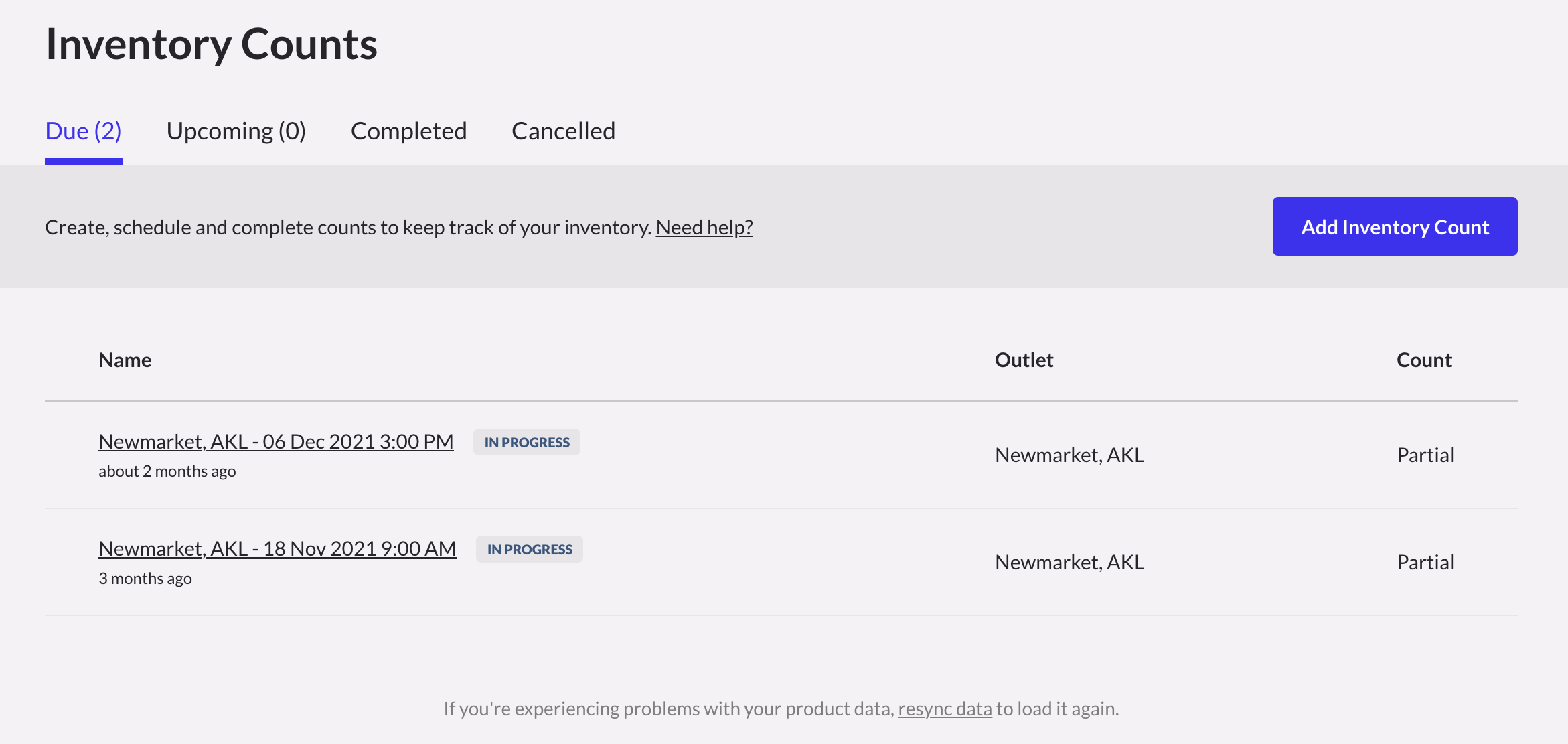Click the Add Inventory Count button
This screenshot has height=744, width=1568.
1395,226
